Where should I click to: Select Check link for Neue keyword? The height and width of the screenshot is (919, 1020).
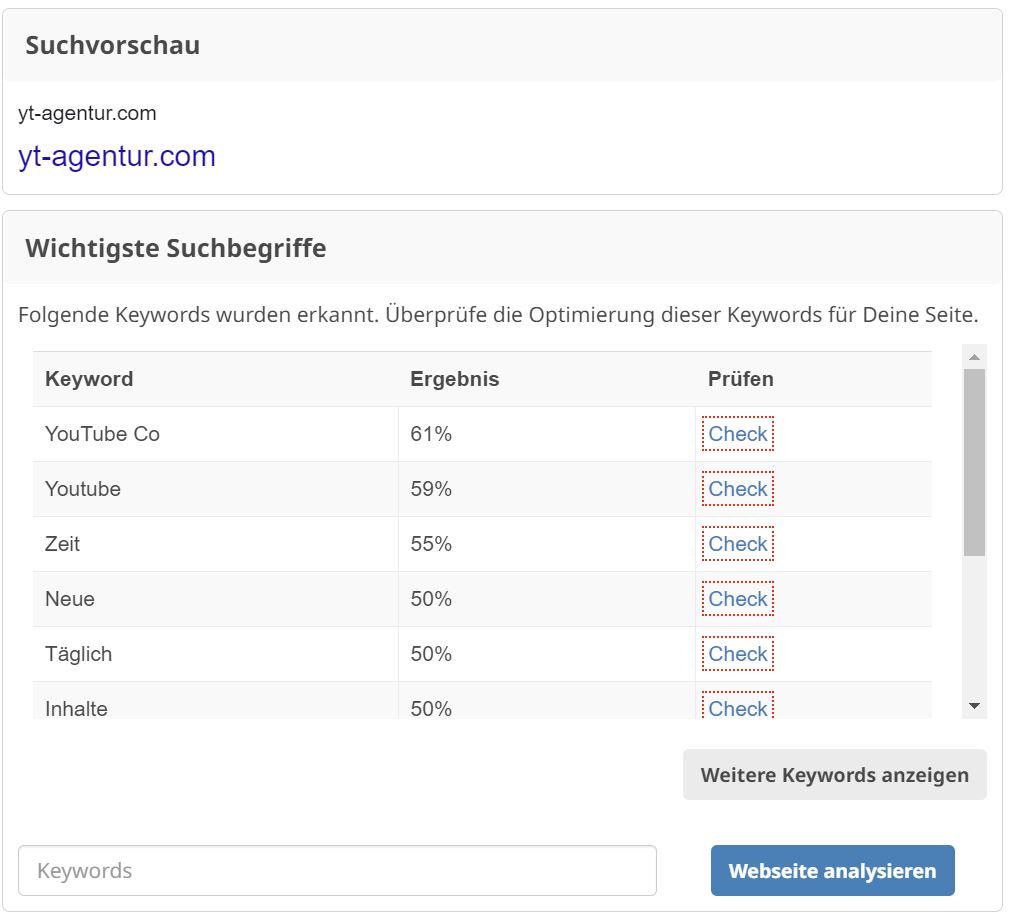click(x=738, y=599)
